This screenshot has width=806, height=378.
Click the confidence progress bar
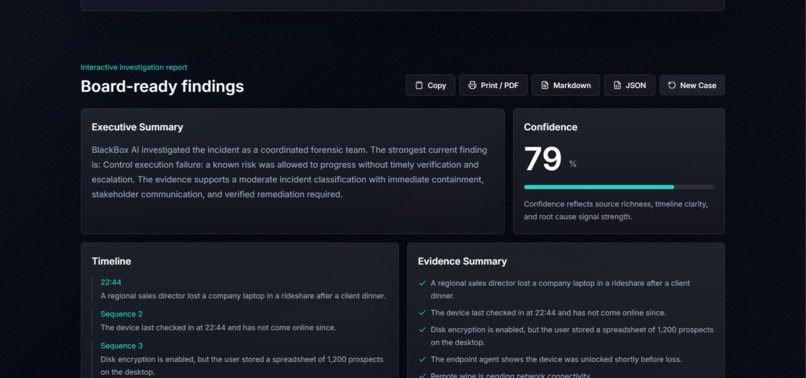(619, 187)
